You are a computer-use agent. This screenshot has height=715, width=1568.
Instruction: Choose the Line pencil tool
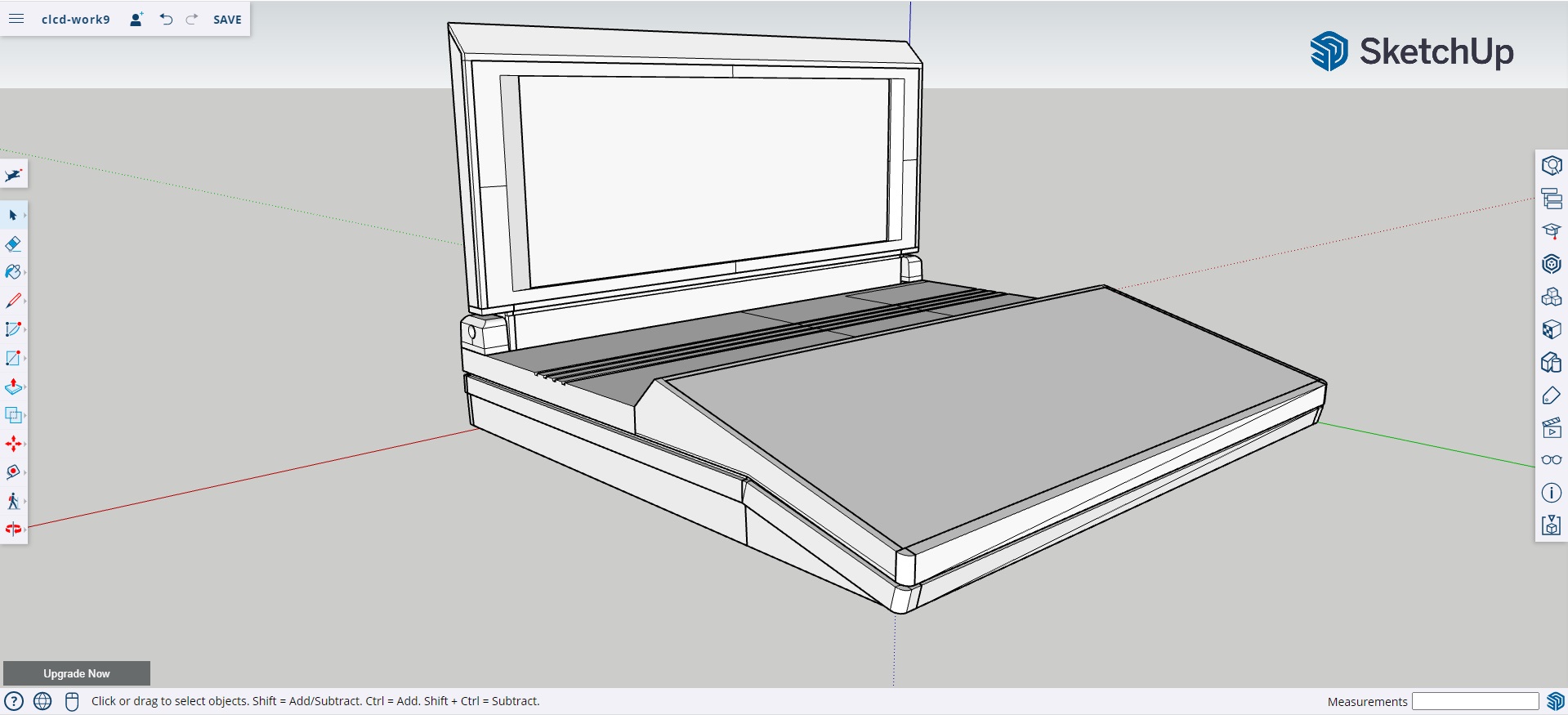(13, 301)
